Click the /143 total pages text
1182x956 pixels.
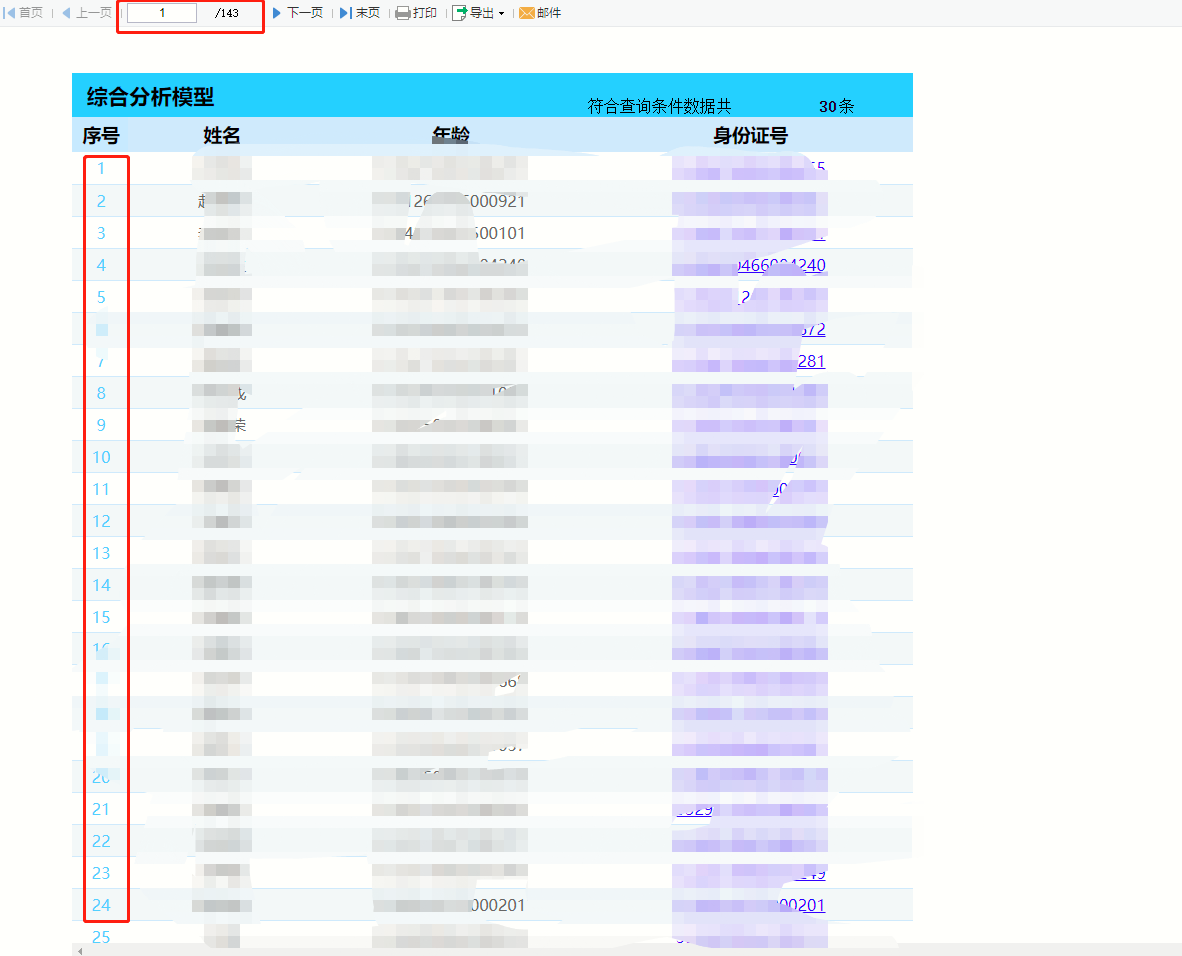pos(227,13)
